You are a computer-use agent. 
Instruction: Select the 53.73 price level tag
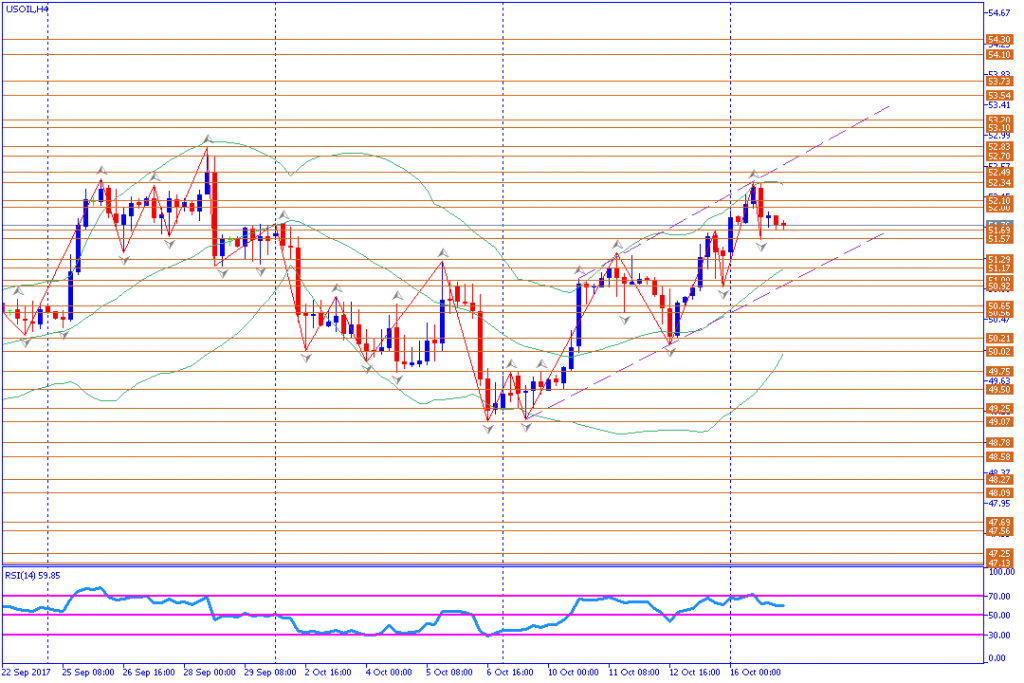point(998,81)
